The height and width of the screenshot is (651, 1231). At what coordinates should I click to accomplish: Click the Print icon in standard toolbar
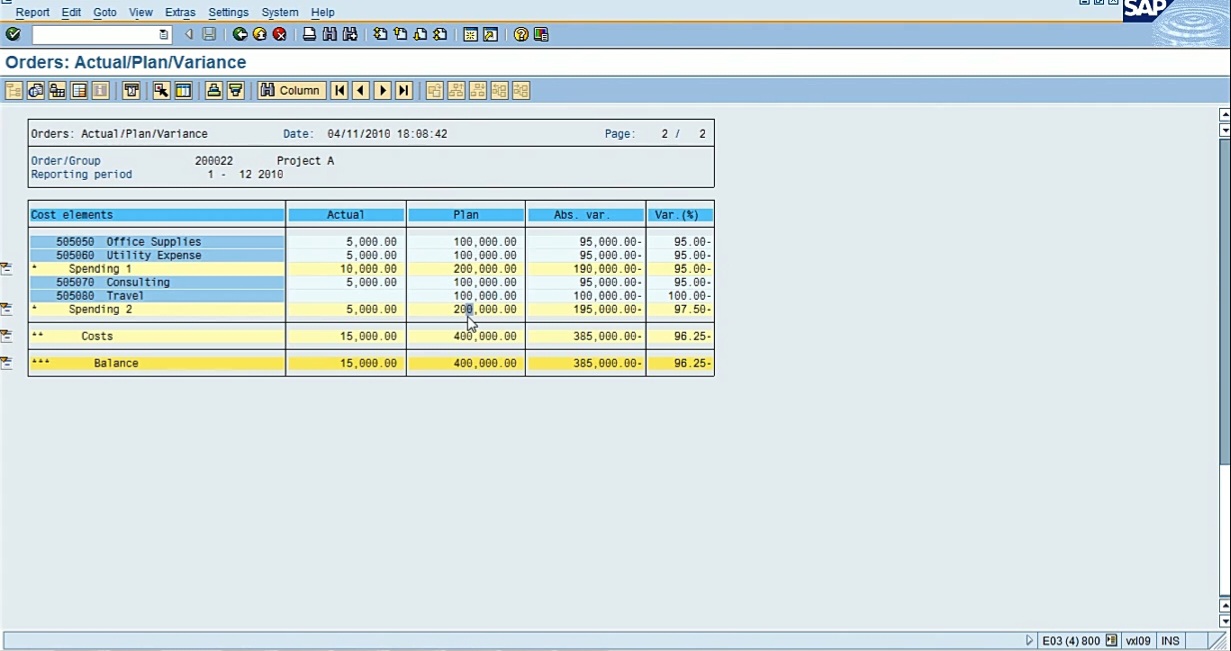pos(310,34)
